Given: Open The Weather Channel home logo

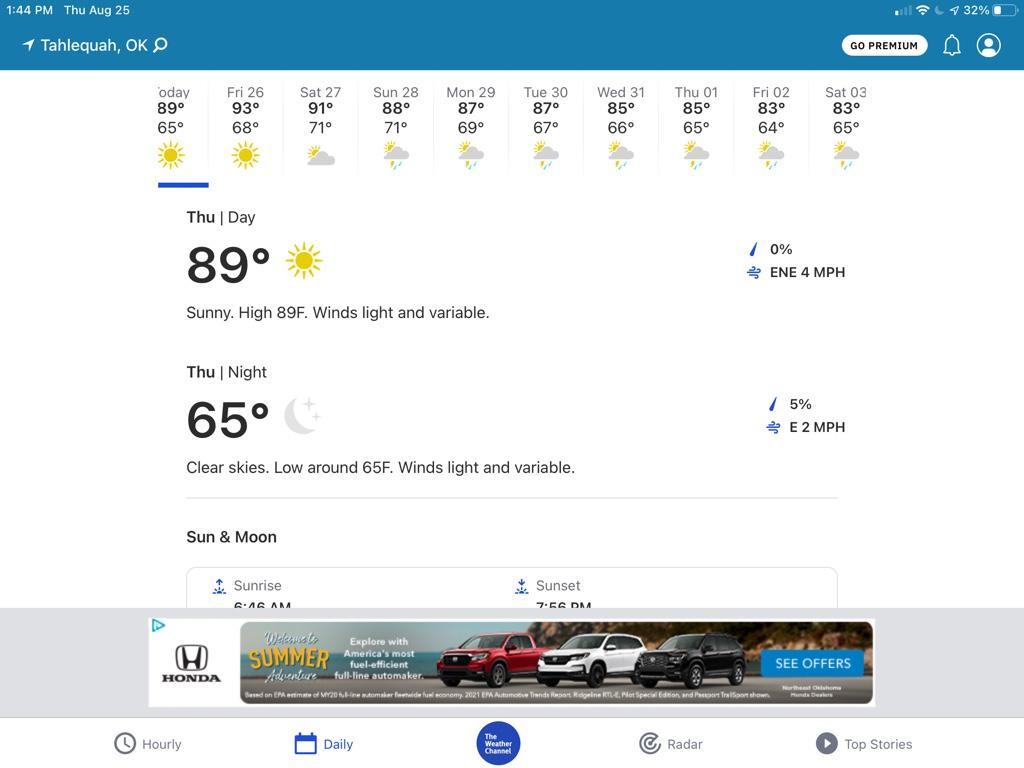Looking at the screenshot, I should tap(498, 743).
